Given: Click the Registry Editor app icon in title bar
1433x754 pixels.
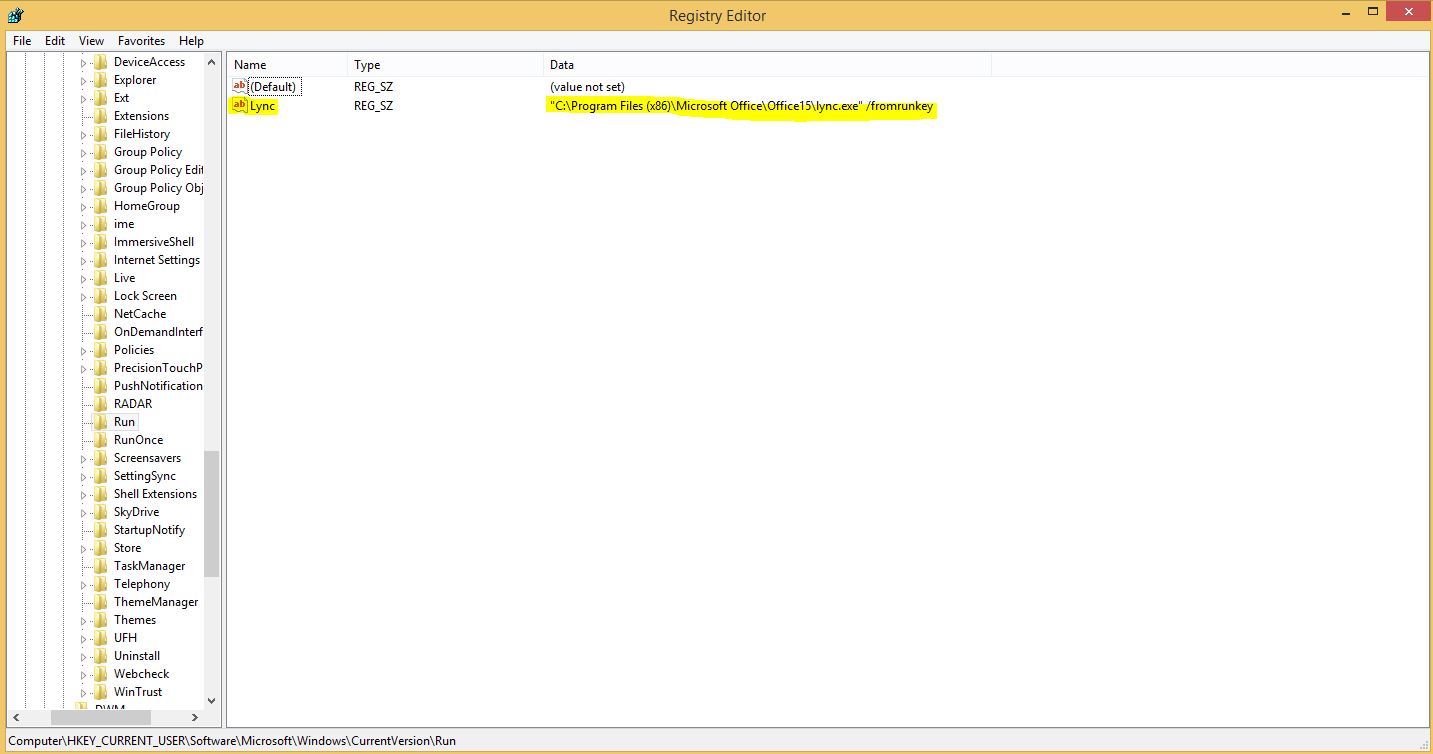Looking at the screenshot, I should pyautogui.click(x=15, y=15).
